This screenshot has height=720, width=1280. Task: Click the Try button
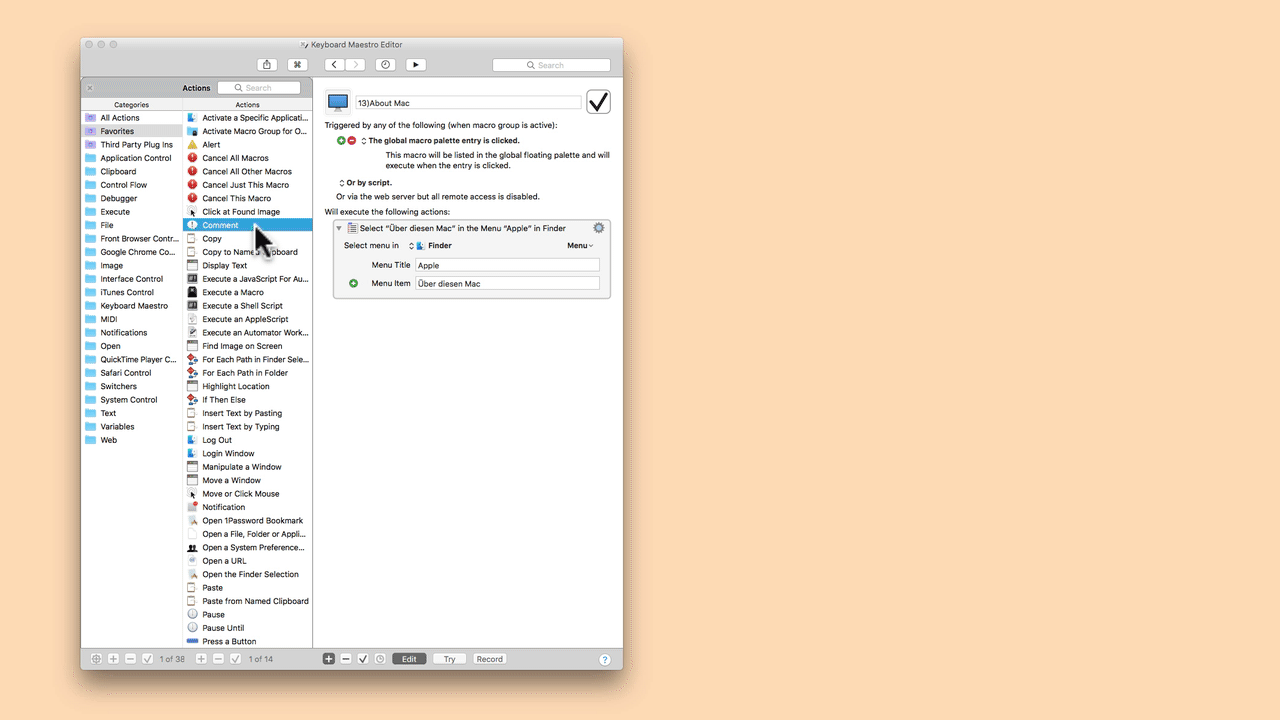[x=450, y=659]
